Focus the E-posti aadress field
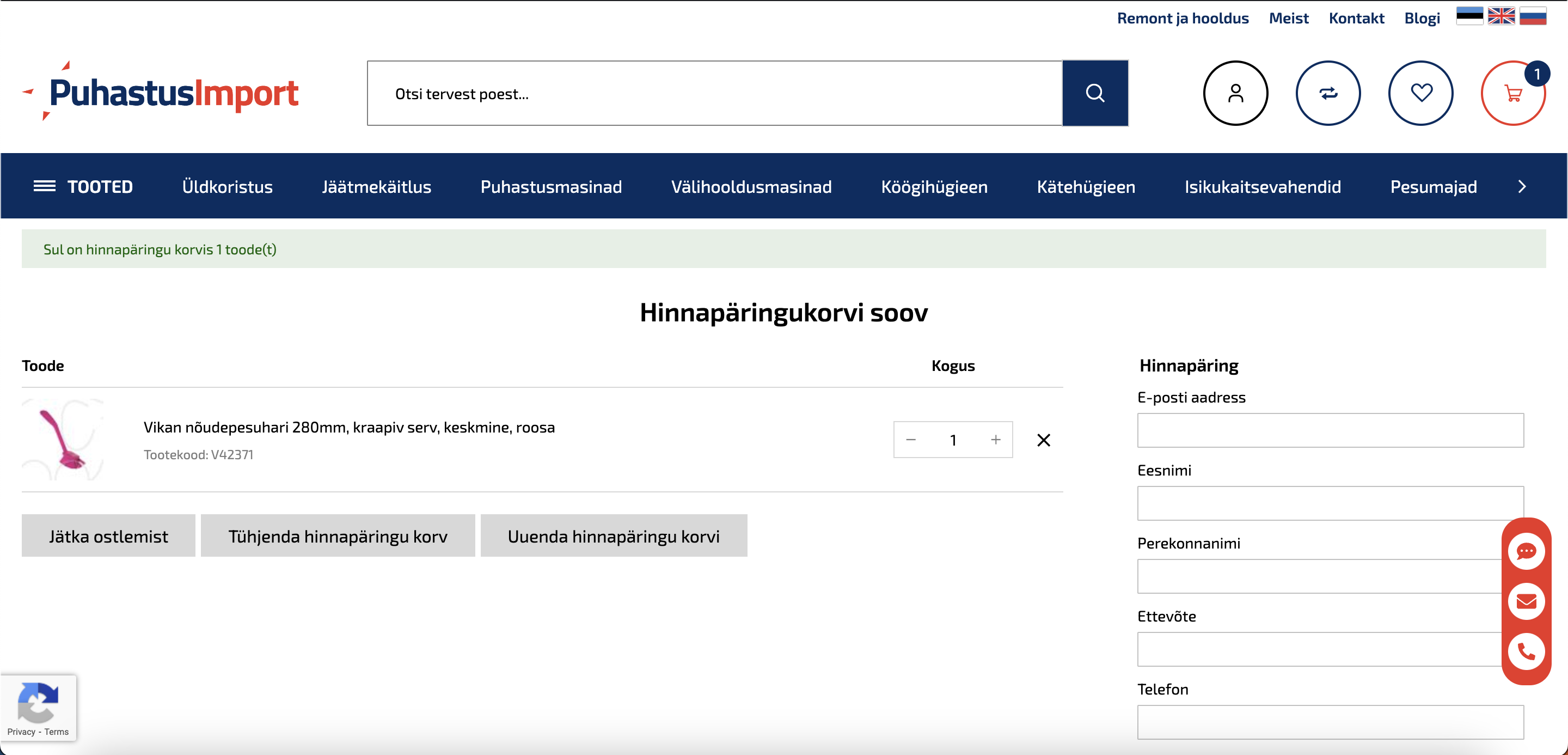Screen dimensions: 1568x755 click(1331, 430)
